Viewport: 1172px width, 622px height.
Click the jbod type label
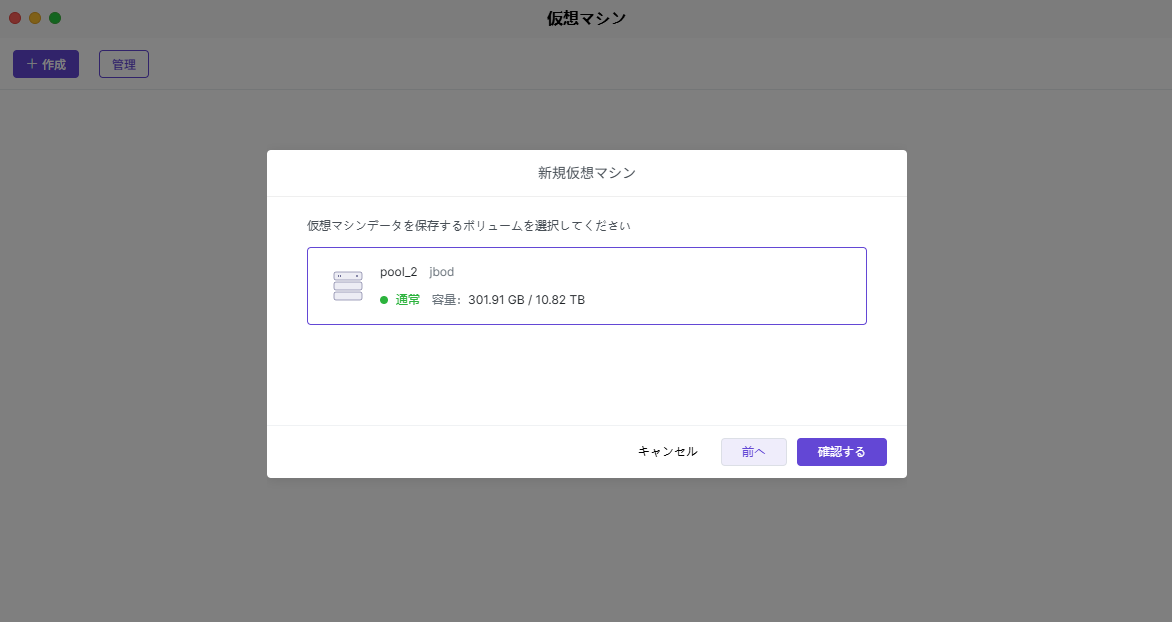442,272
